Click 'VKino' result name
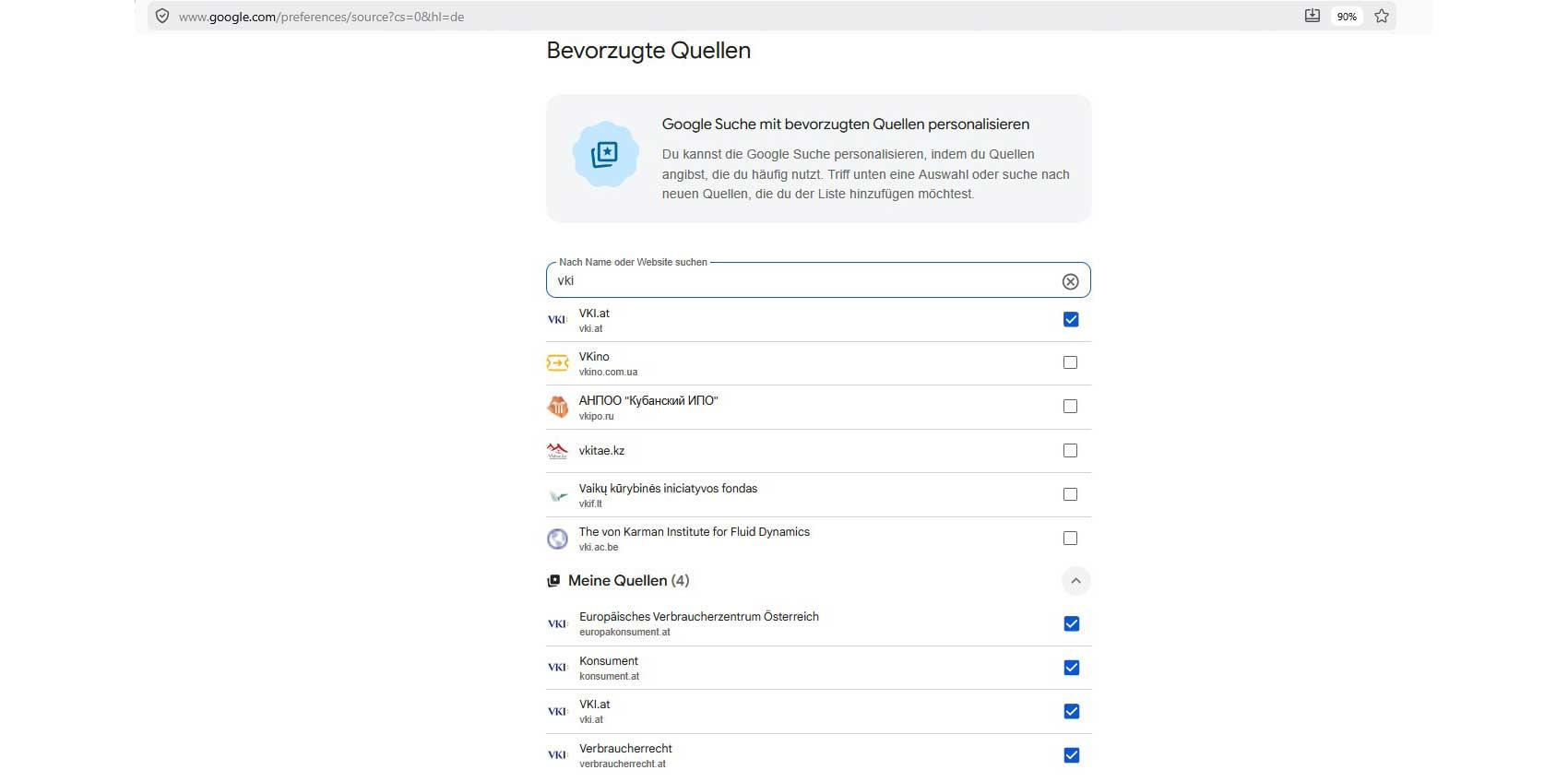This screenshot has height=782, width=1568. [594, 357]
